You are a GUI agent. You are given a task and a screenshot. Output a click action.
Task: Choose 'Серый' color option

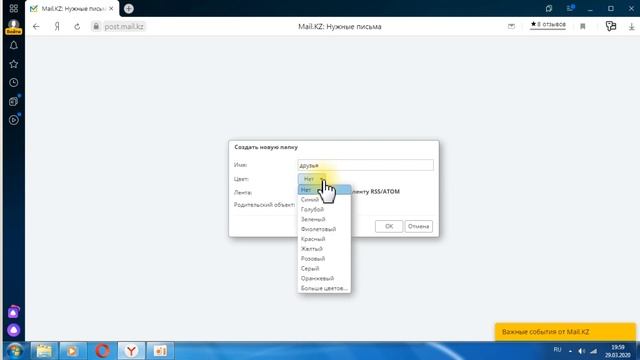[324, 268]
